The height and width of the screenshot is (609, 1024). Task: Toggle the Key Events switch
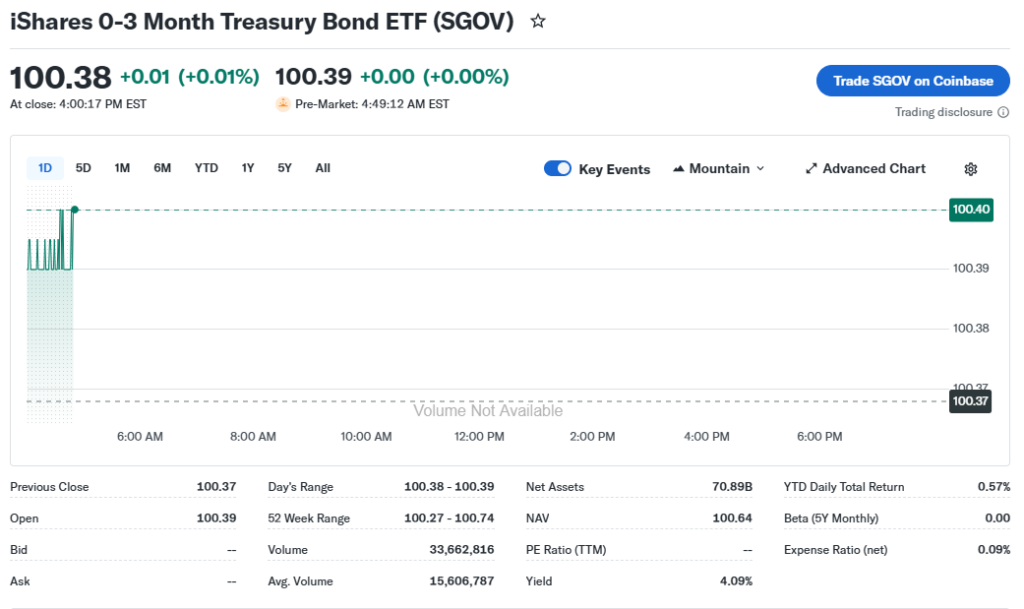tap(558, 169)
